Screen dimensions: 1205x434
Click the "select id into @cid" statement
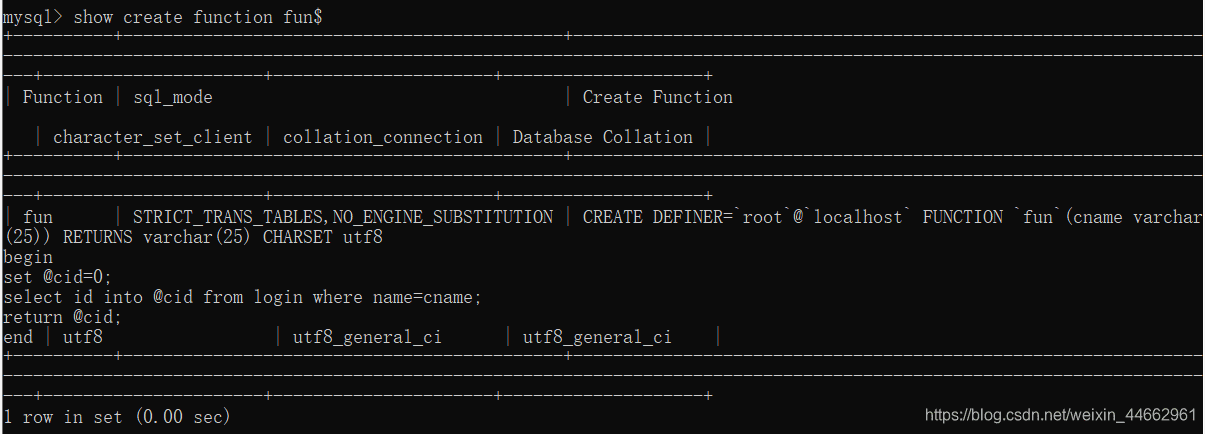(242, 297)
